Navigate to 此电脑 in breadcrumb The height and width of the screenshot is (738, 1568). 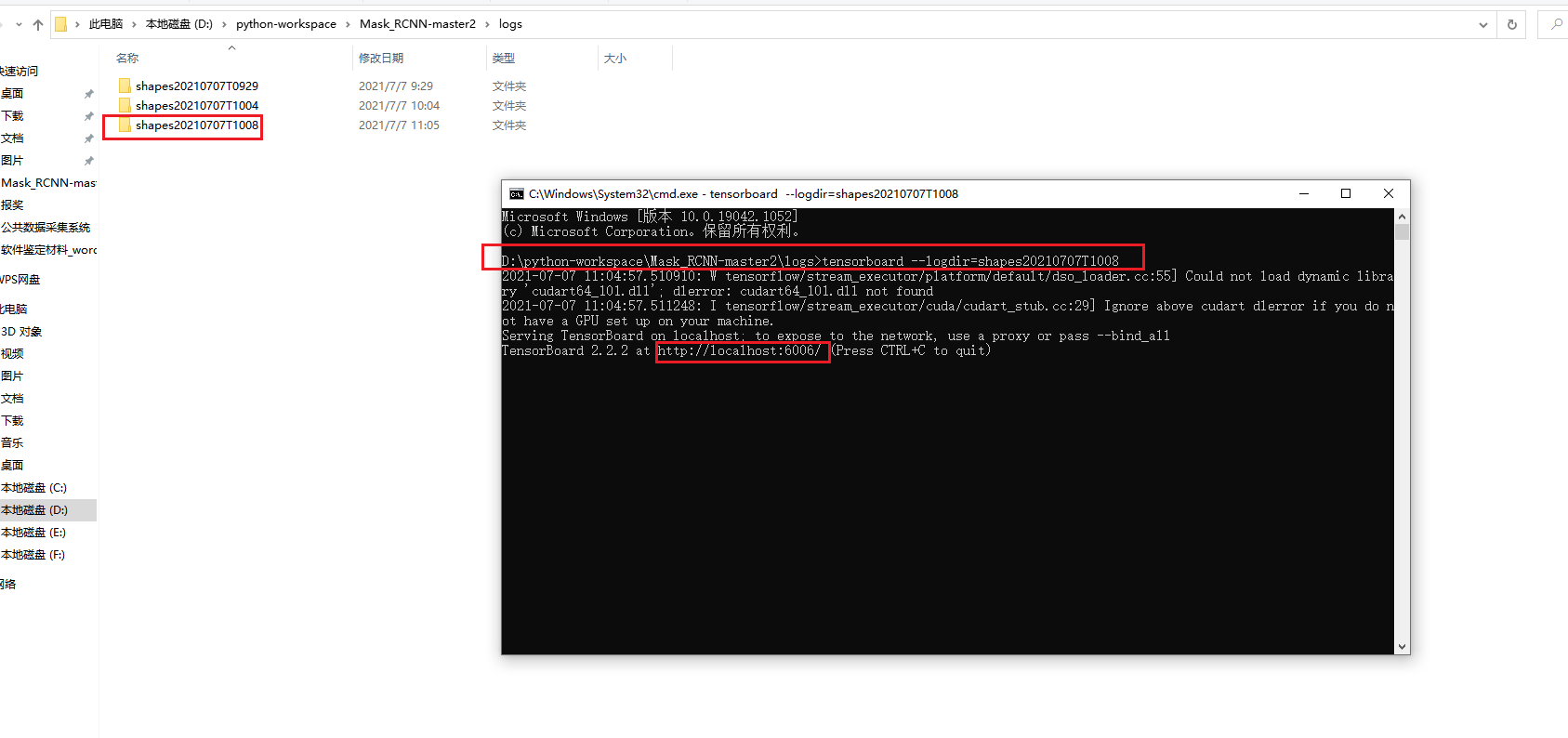[x=106, y=24]
